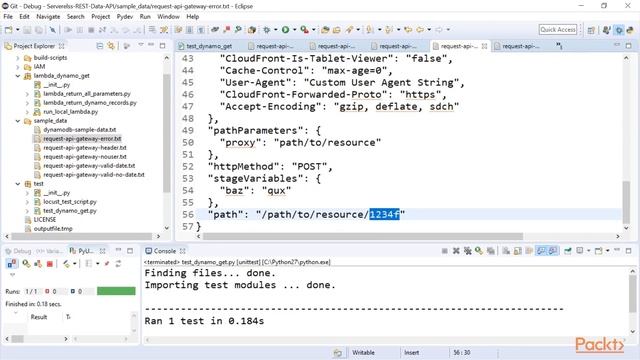Screen dimensions: 640x360
Task: Switch to the Git perspective icon
Action: pos(607,30)
